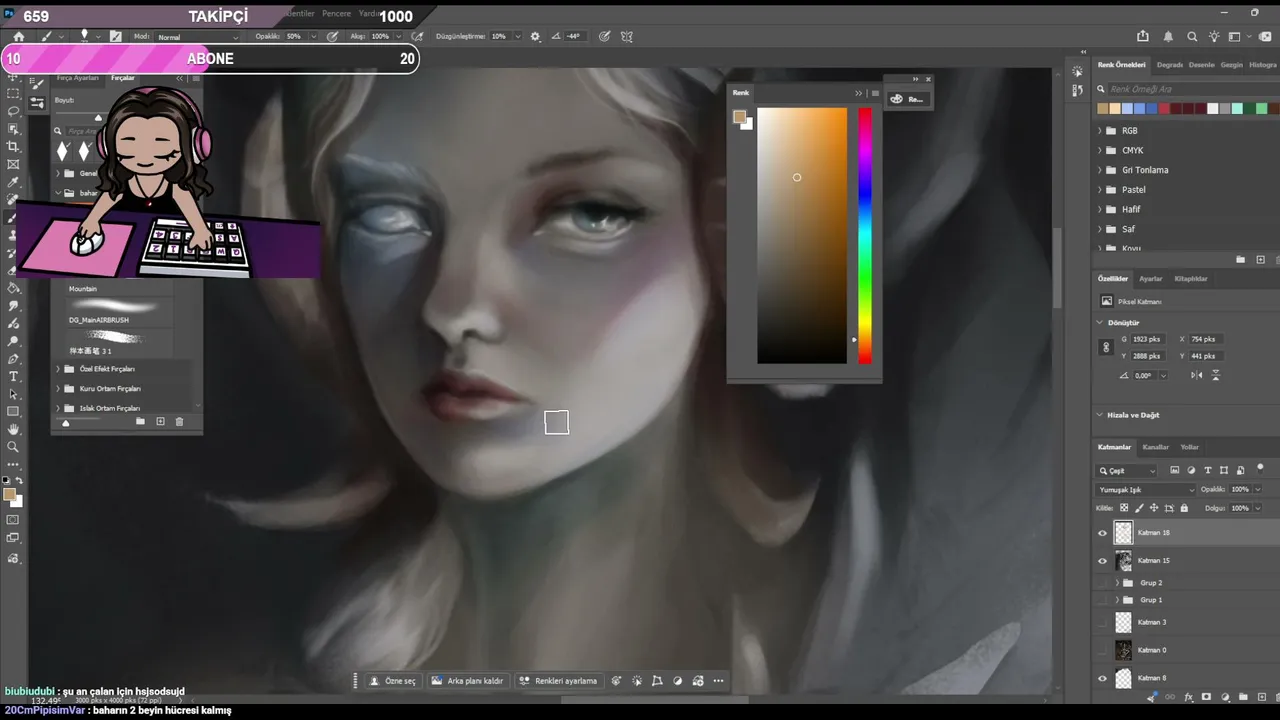
Task: Select the Pen tool
Action: [x=13, y=359]
